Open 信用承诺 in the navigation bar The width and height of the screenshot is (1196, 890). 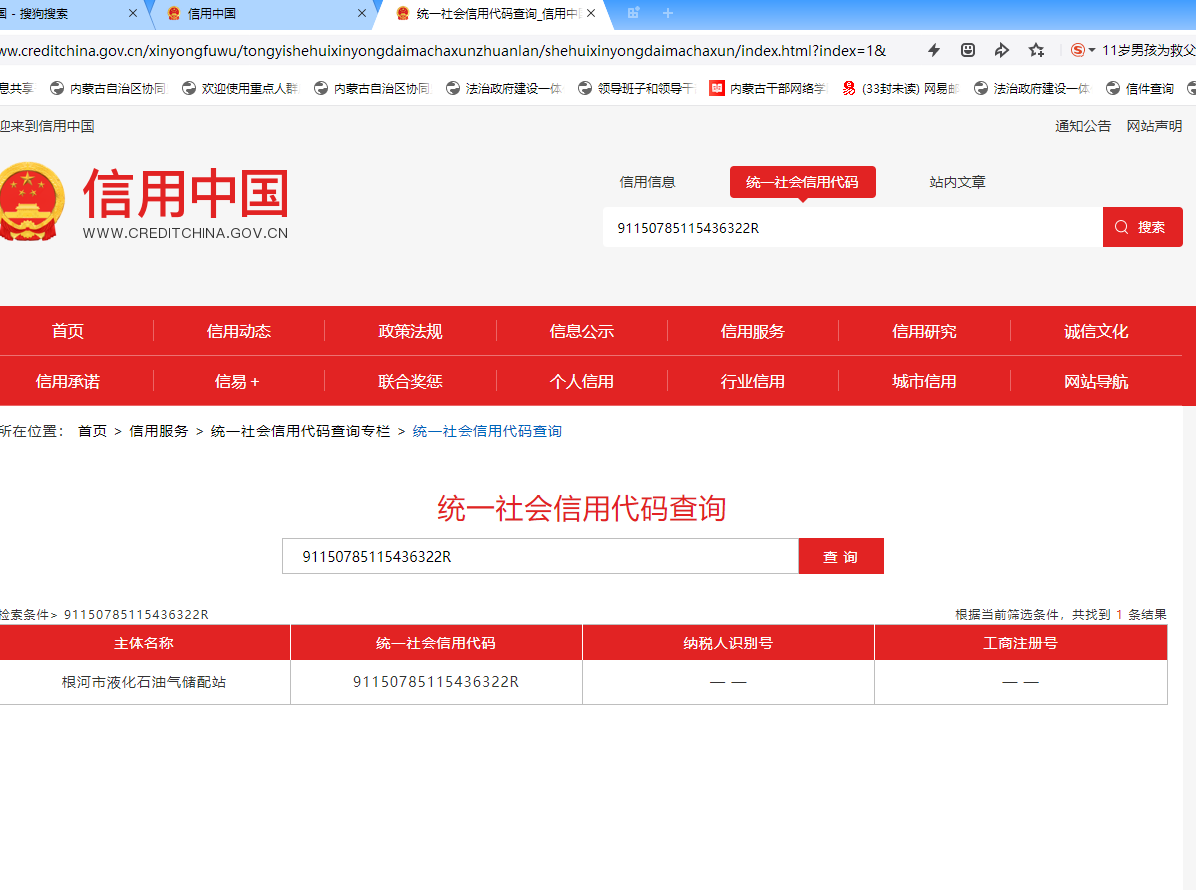(68, 381)
